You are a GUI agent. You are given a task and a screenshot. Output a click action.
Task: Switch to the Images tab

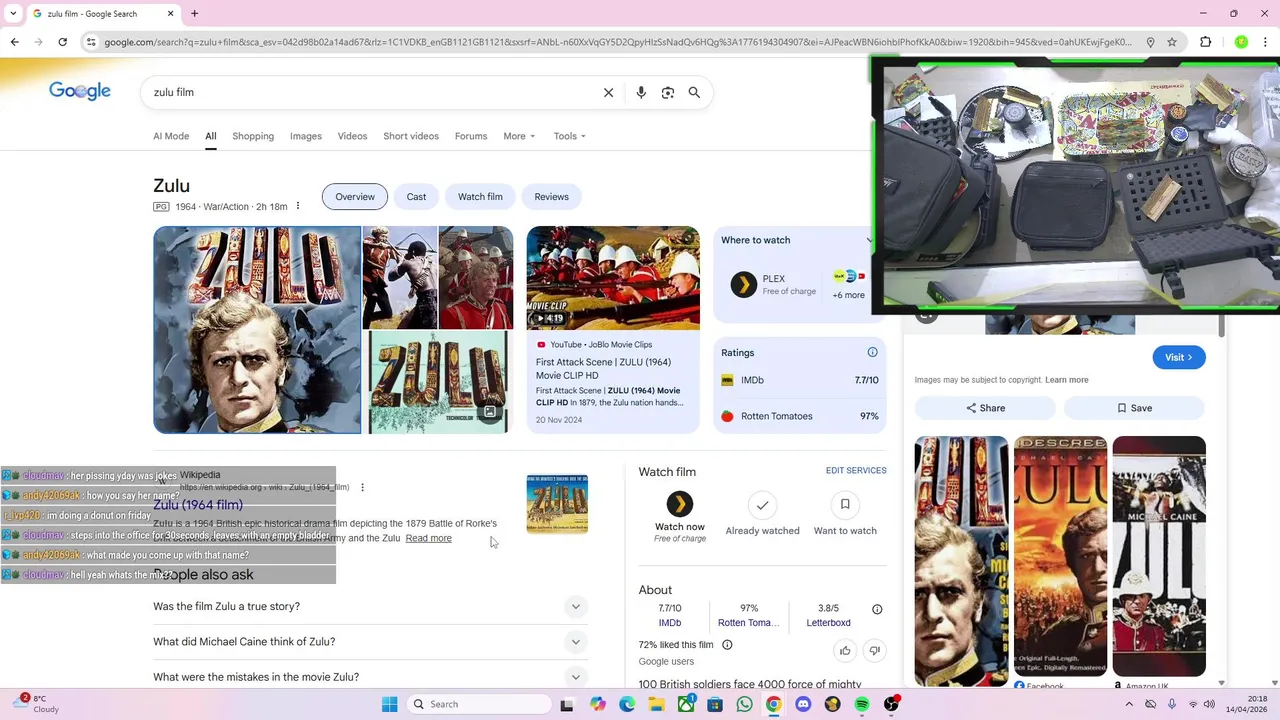(306, 136)
